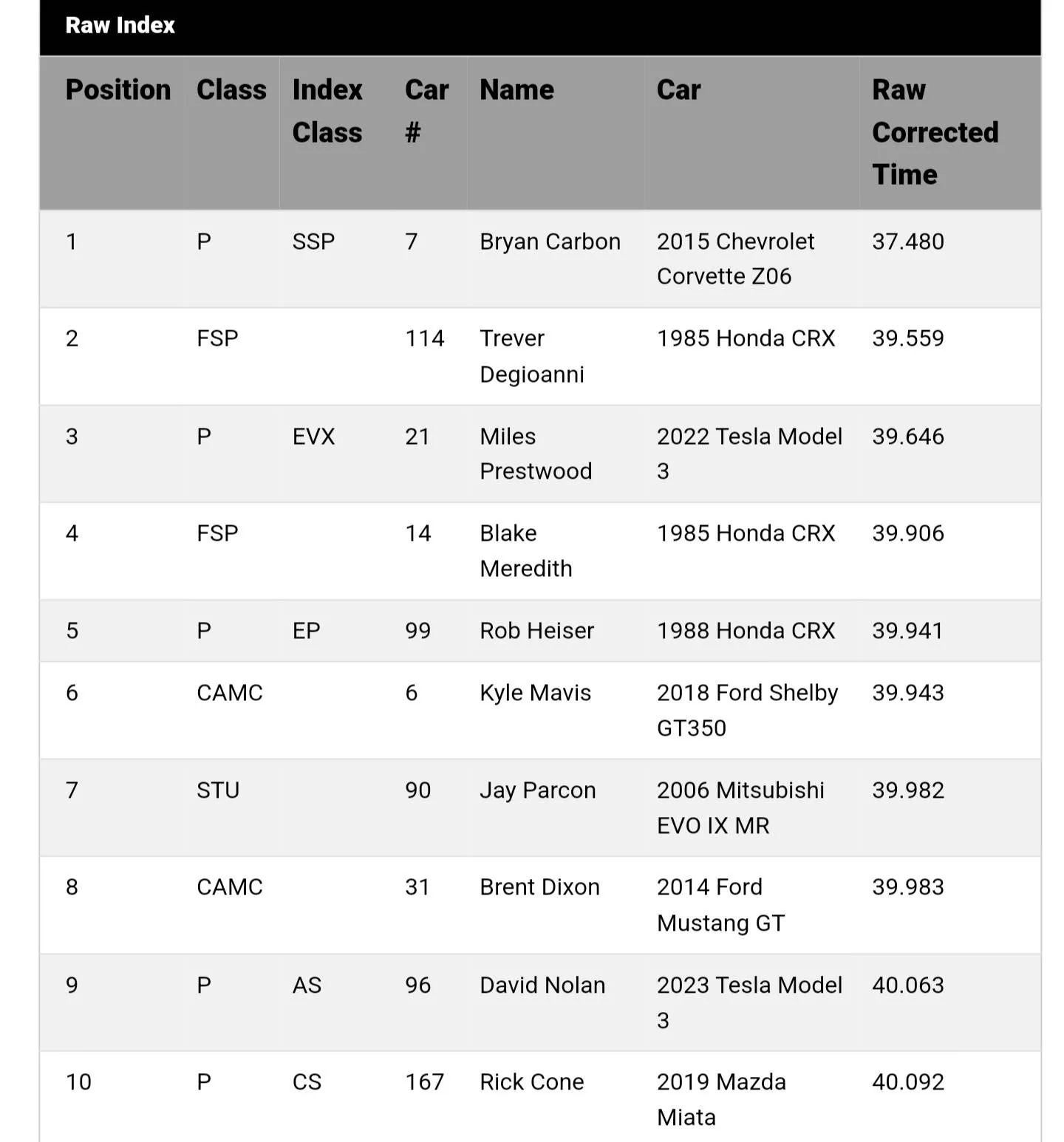Select driver name Bryan Carbon

550,242
